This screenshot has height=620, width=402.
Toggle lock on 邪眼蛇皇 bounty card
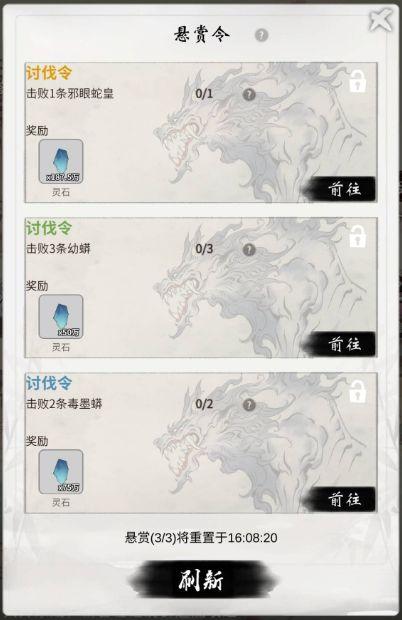pyautogui.click(x=357, y=81)
